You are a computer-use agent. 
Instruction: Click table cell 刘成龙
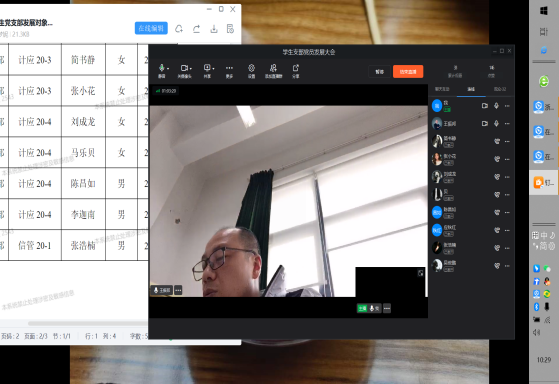click(83, 122)
